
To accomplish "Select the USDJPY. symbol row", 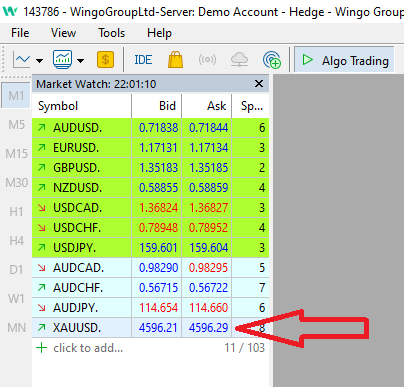I will pos(150,248).
